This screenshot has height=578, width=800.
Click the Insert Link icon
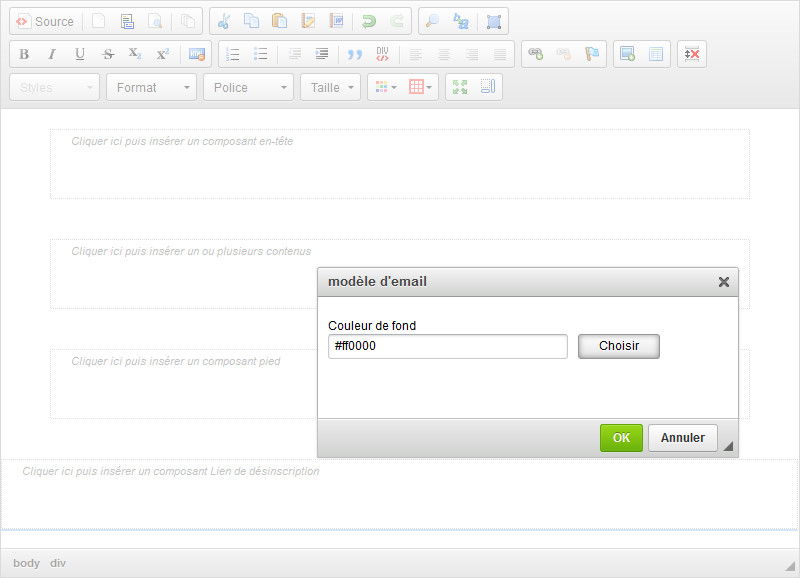coord(536,54)
